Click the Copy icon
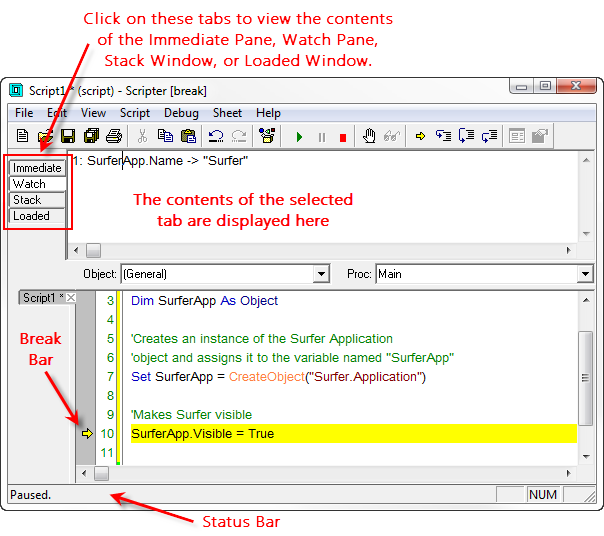 (x=165, y=136)
